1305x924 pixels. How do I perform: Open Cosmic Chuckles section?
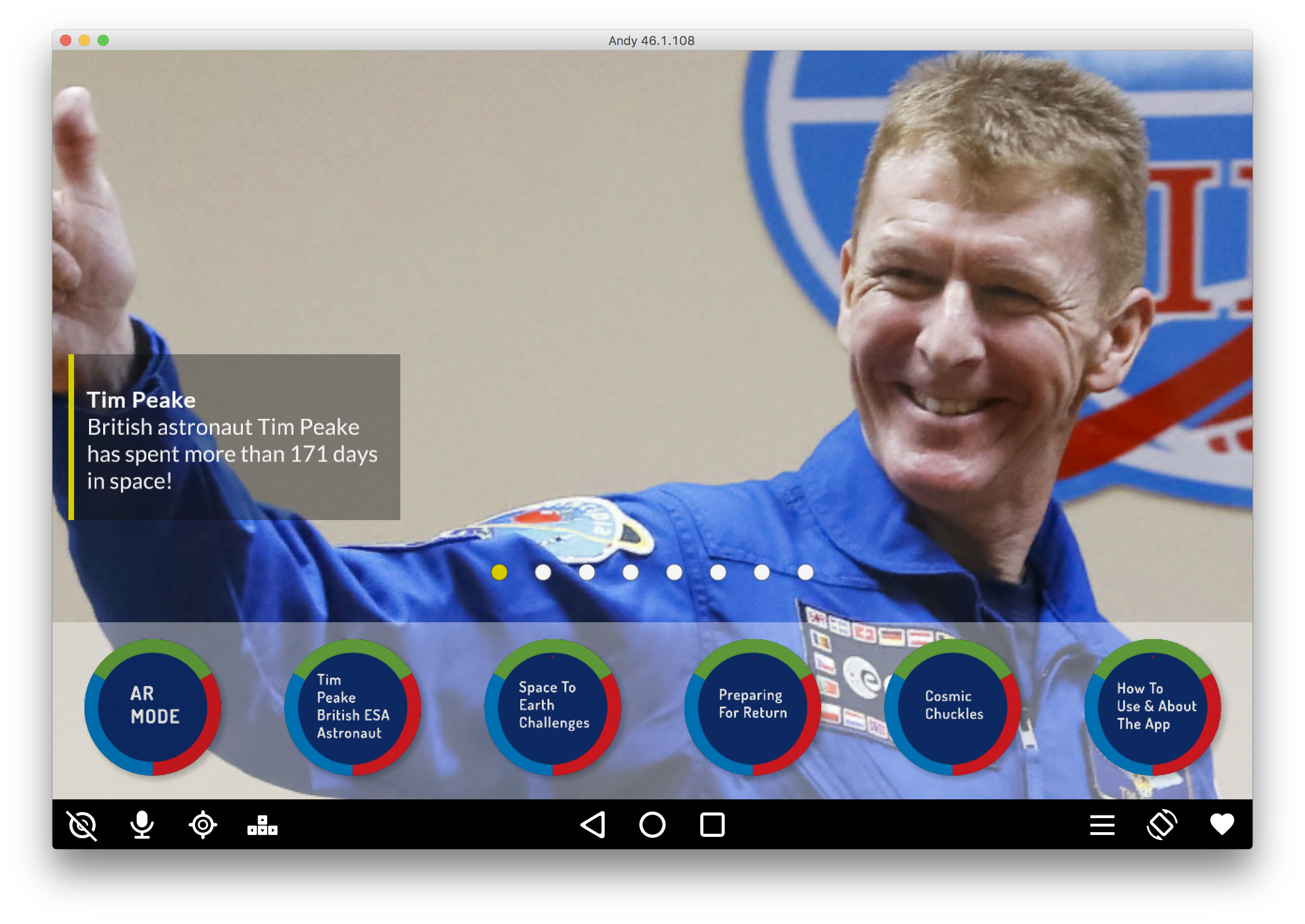952,707
